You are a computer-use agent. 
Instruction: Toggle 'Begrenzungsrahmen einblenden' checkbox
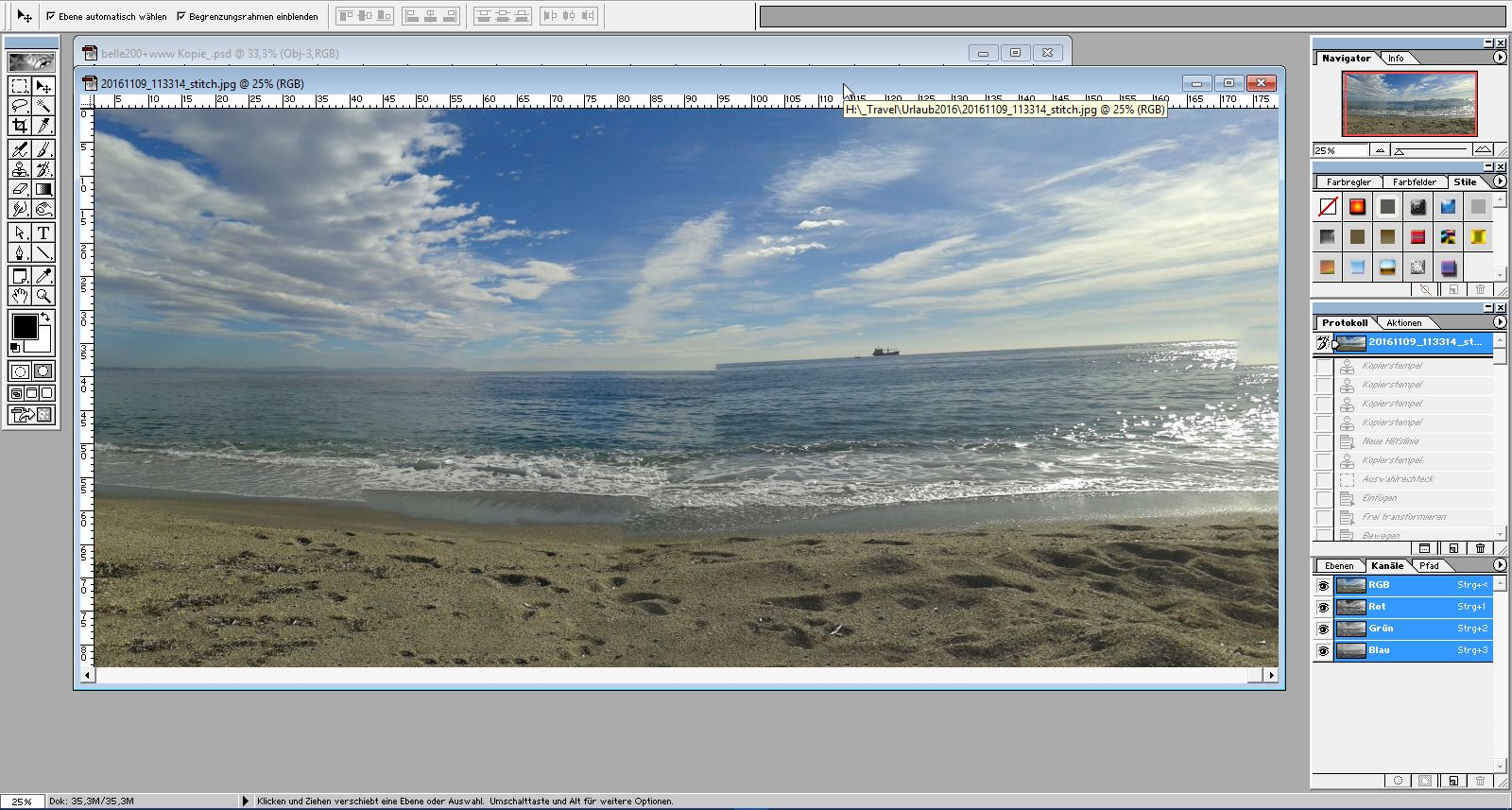pyautogui.click(x=181, y=16)
